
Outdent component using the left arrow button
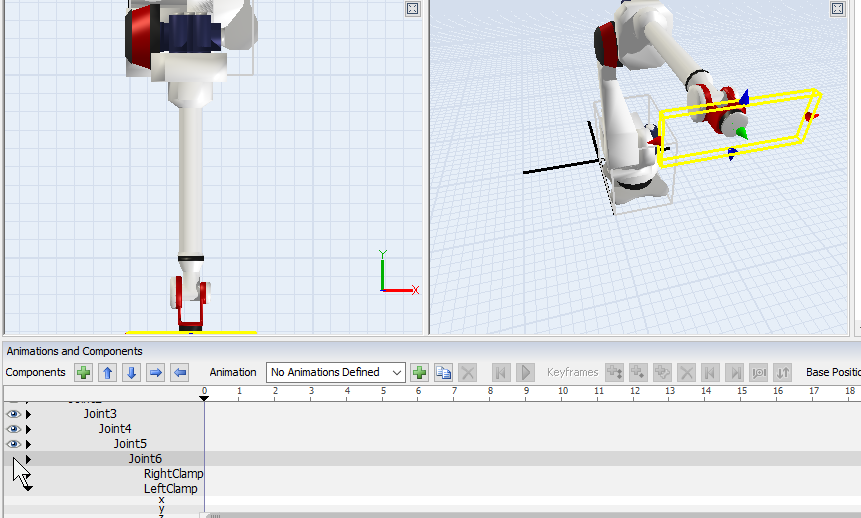(x=179, y=372)
